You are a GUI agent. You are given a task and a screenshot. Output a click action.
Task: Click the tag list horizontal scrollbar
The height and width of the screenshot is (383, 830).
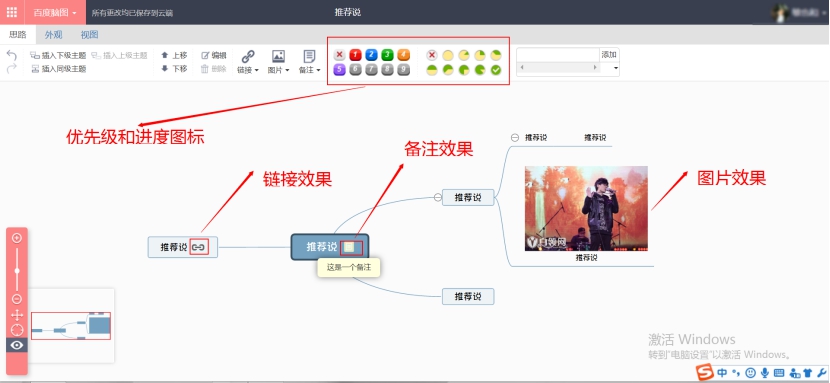[x=559, y=68]
